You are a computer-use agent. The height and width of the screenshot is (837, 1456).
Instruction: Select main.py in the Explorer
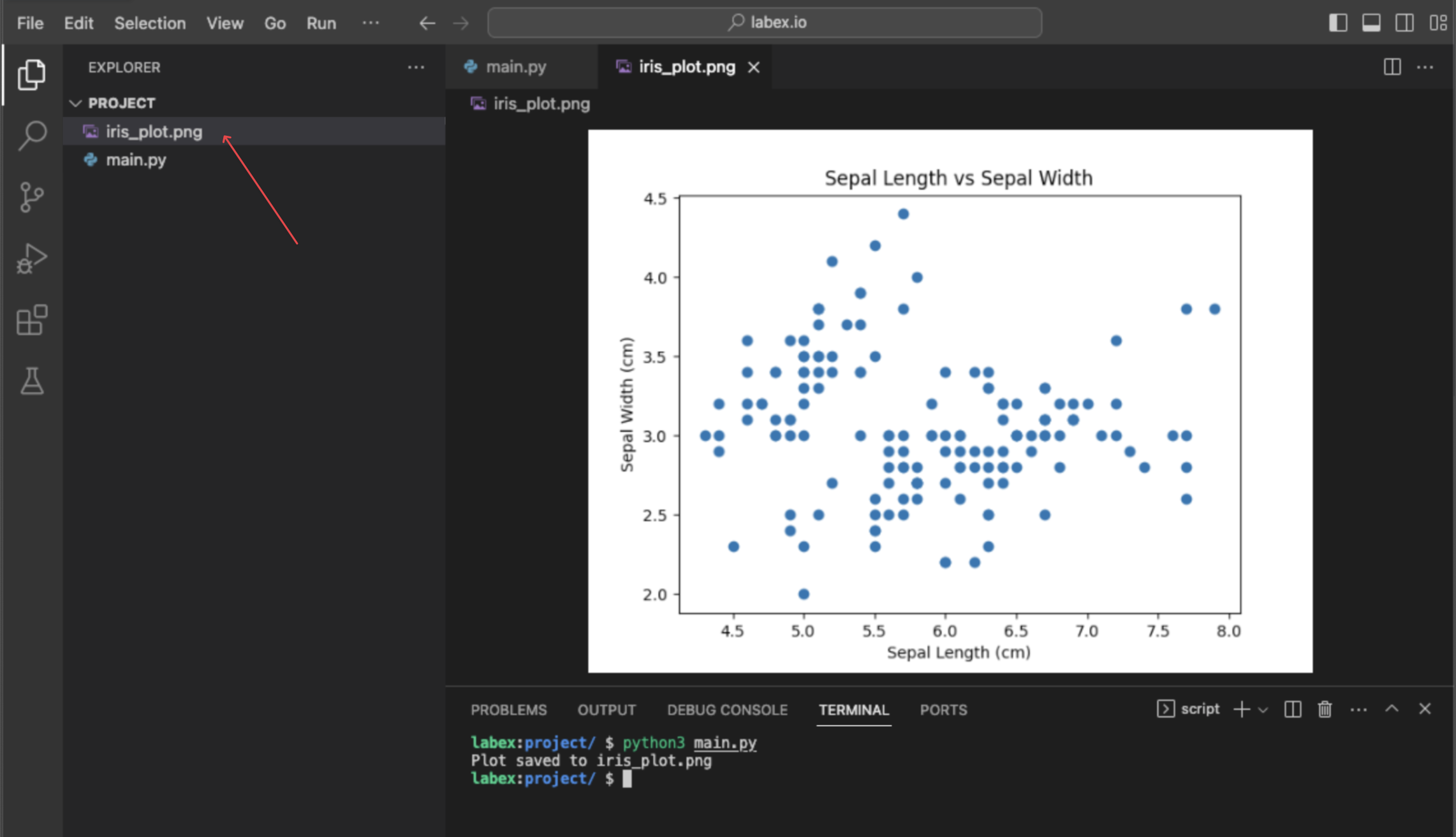(136, 159)
